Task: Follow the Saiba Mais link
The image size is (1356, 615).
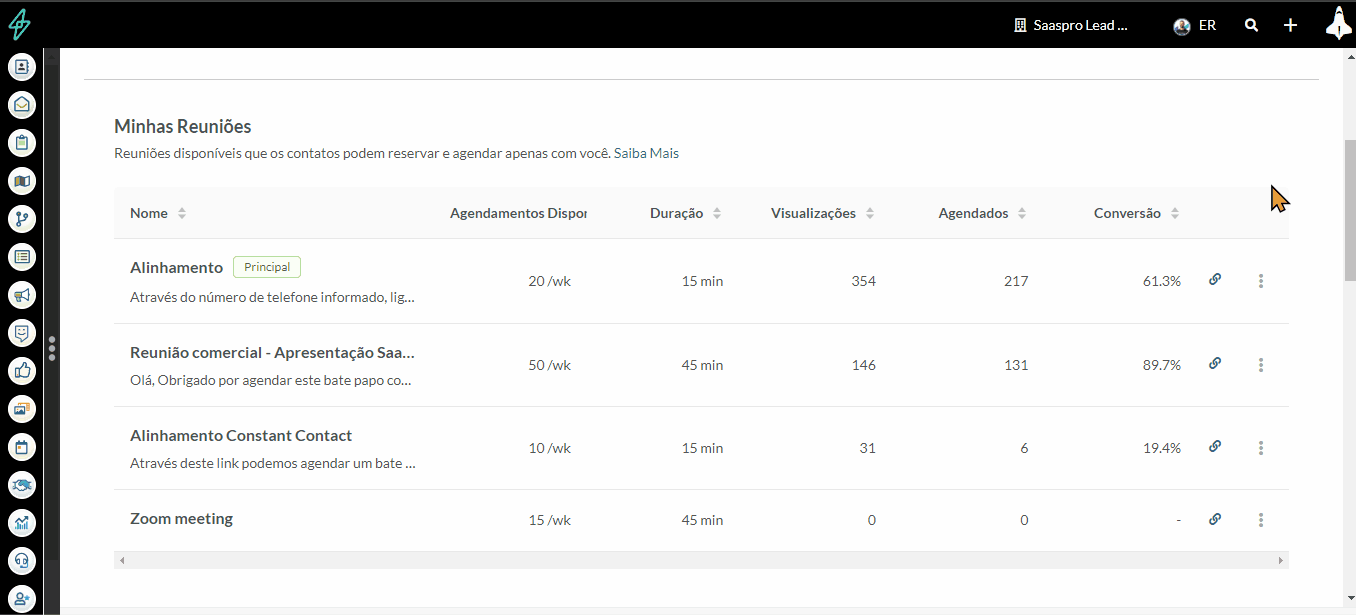Action: pos(647,154)
